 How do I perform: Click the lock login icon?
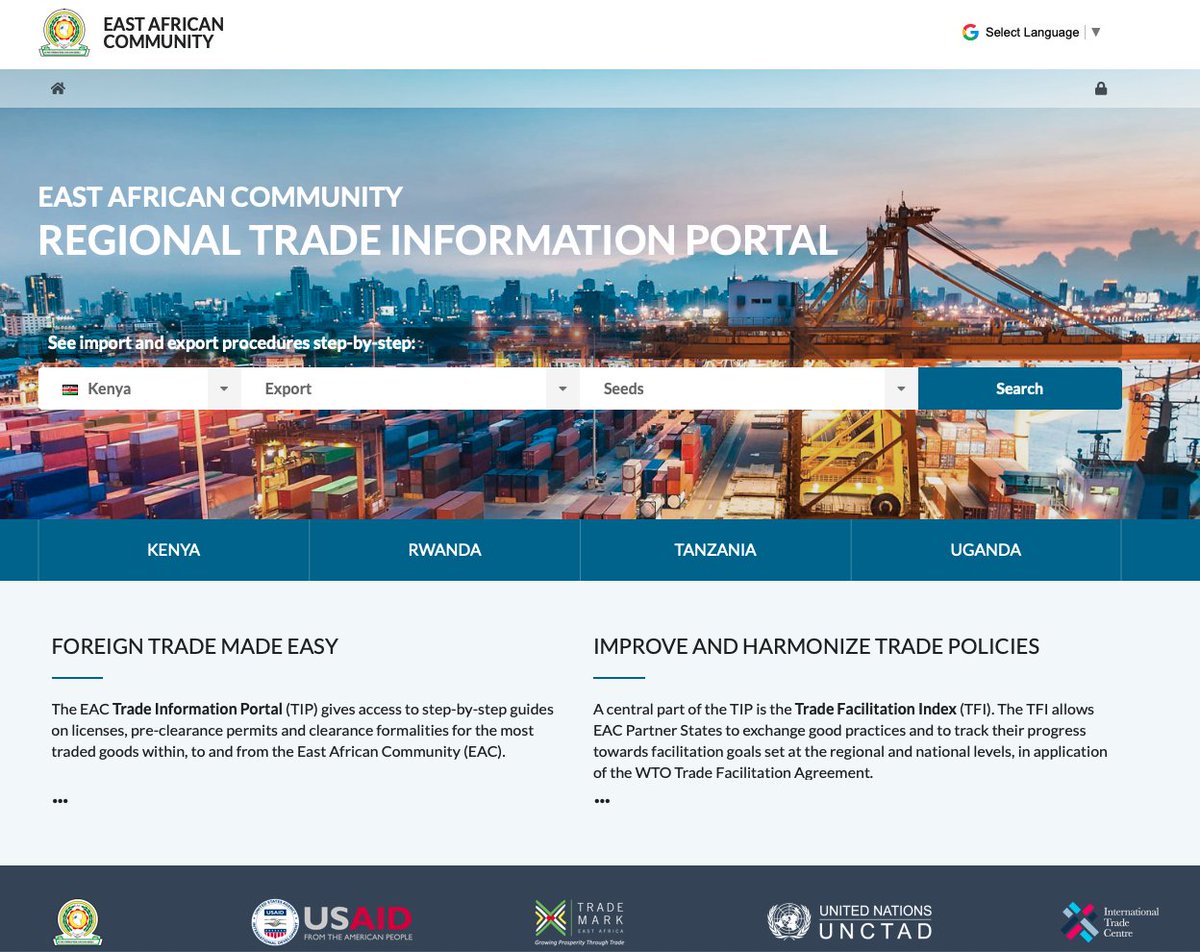[1101, 88]
